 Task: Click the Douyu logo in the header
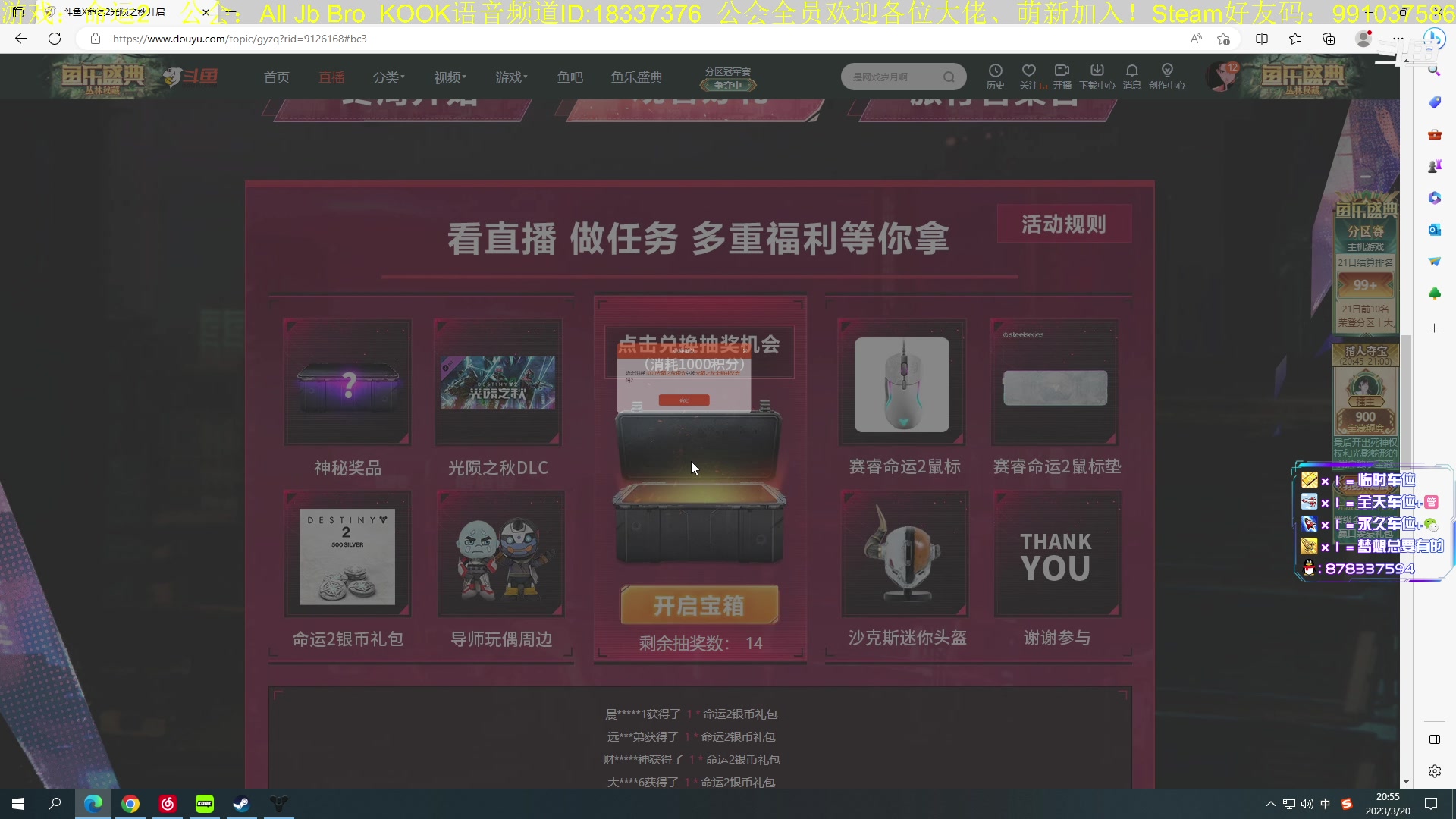(x=191, y=77)
